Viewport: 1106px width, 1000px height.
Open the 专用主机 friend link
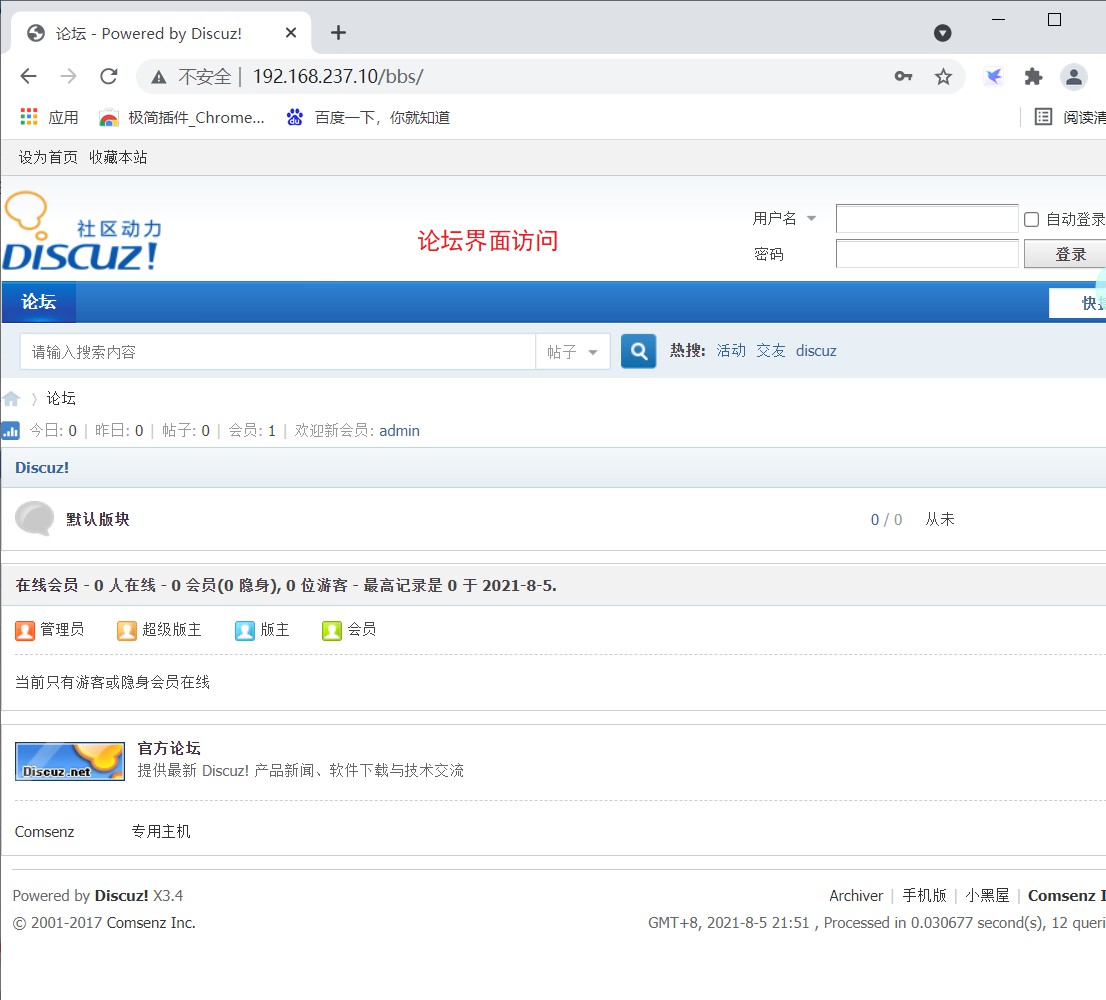161,831
